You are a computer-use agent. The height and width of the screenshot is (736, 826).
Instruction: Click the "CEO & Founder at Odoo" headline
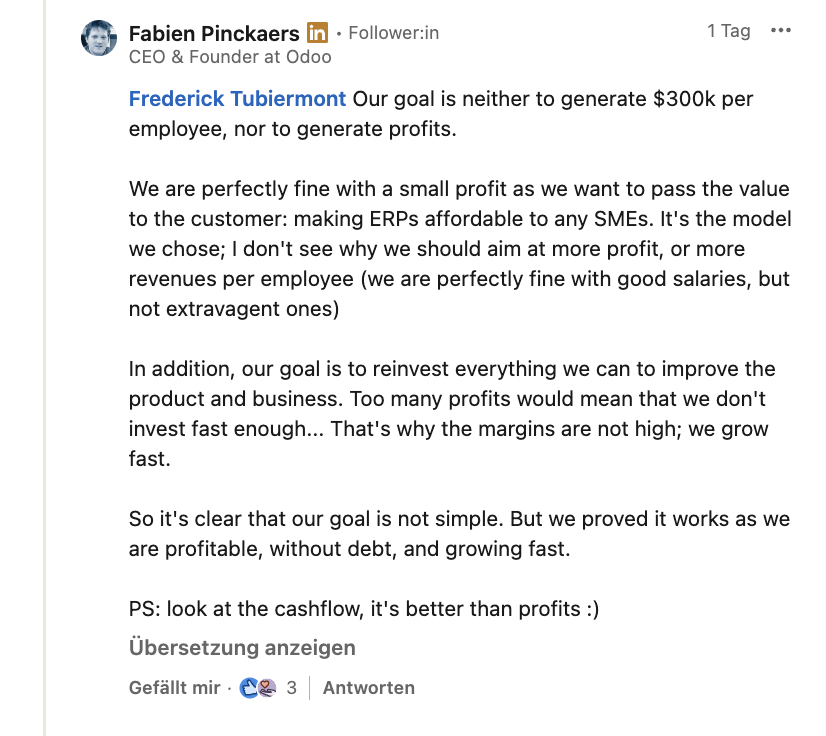click(x=230, y=57)
